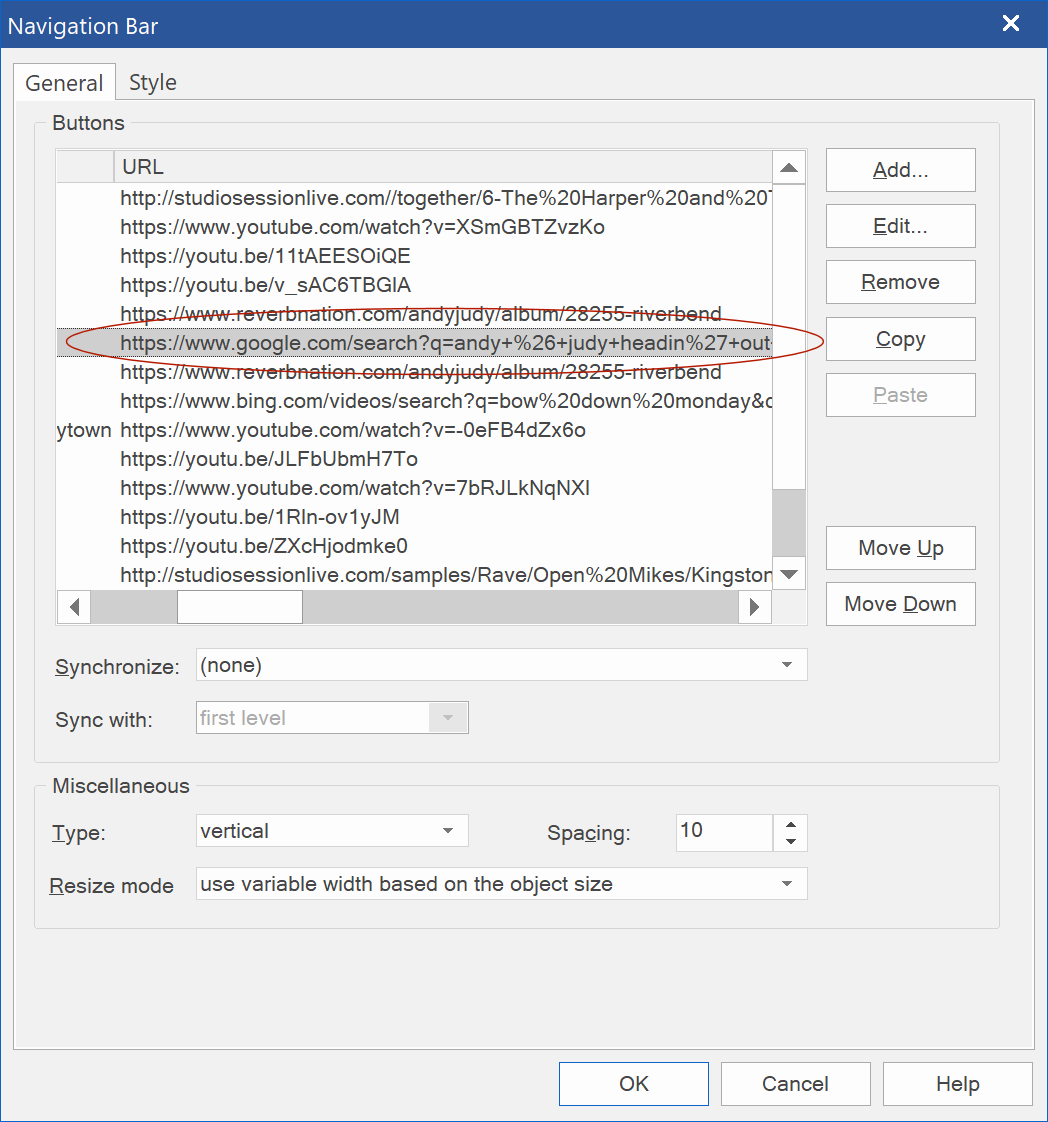Image resolution: width=1048 pixels, height=1122 pixels.
Task: Remove the selected URL entry
Action: coord(900,282)
